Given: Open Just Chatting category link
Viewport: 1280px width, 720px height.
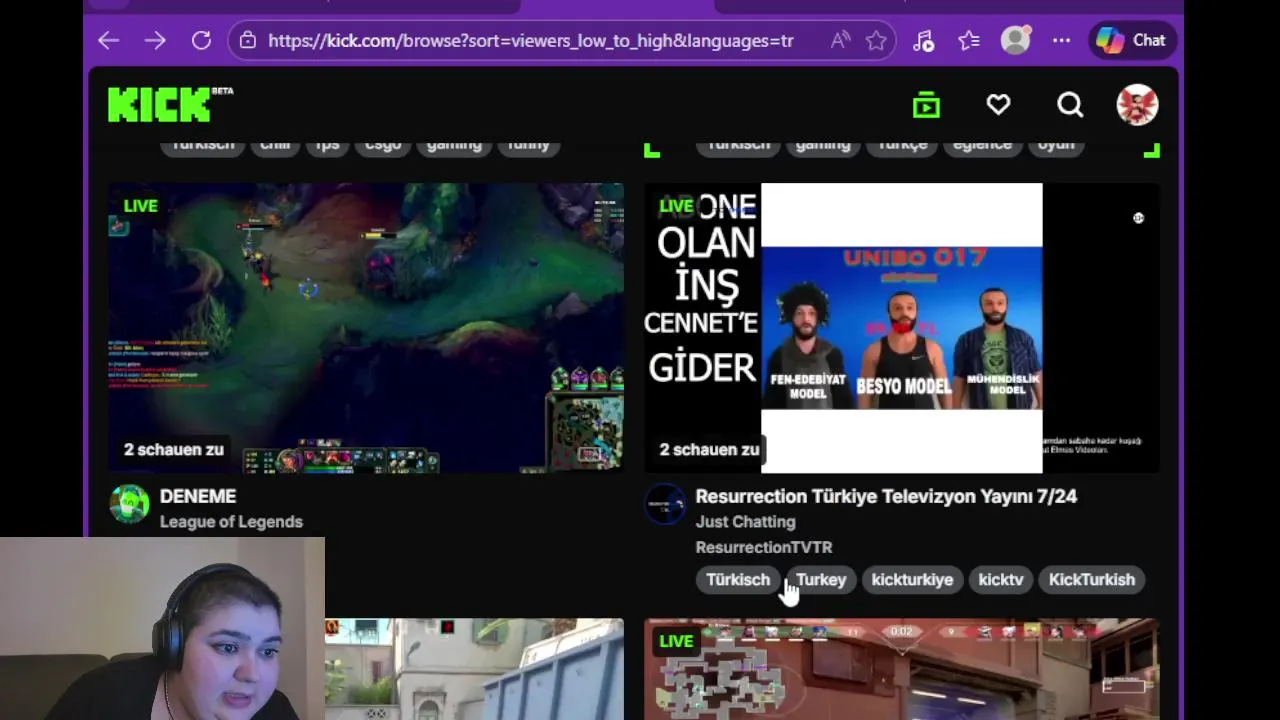Looking at the screenshot, I should point(746,522).
